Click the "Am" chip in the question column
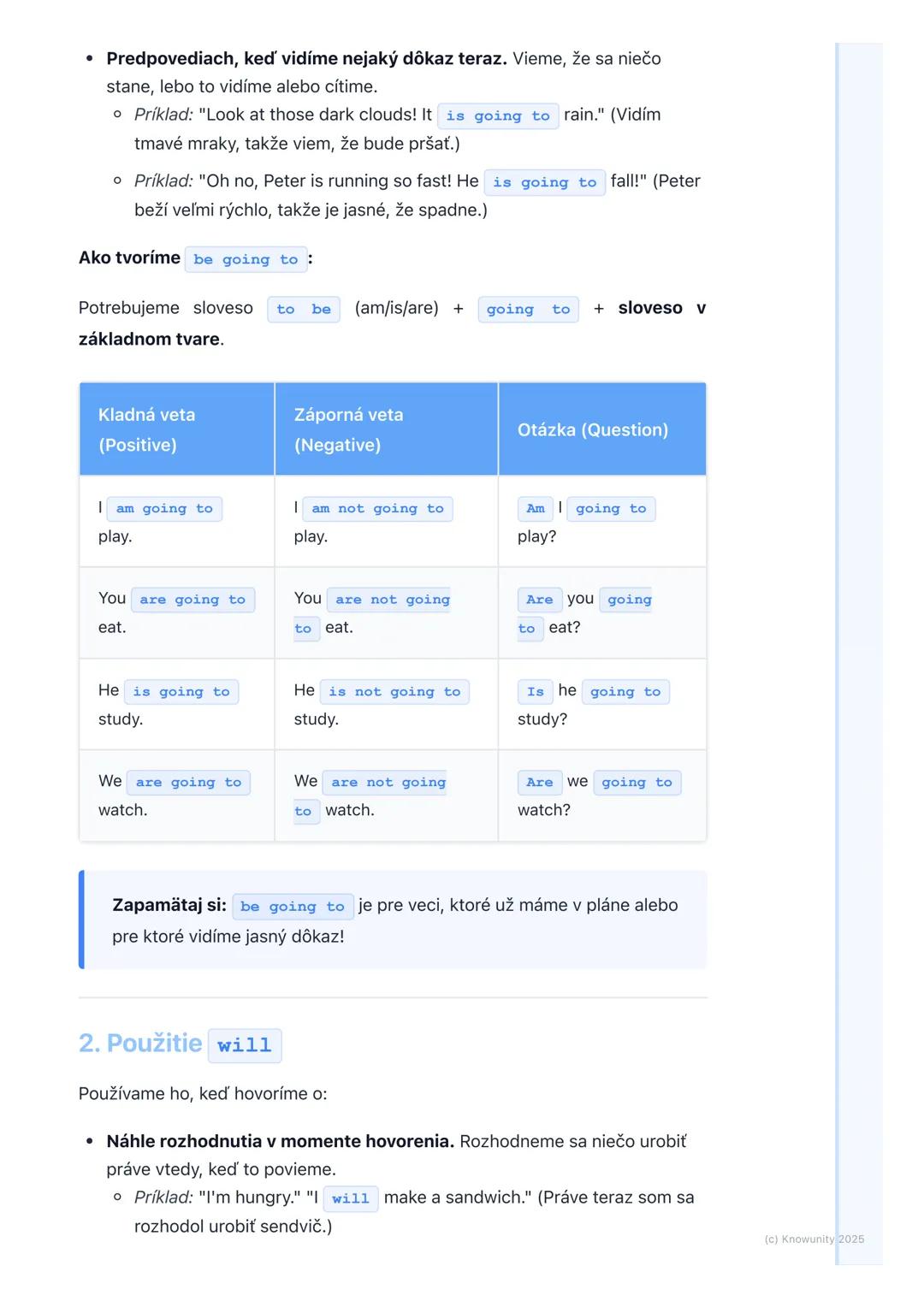 click(x=536, y=509)
